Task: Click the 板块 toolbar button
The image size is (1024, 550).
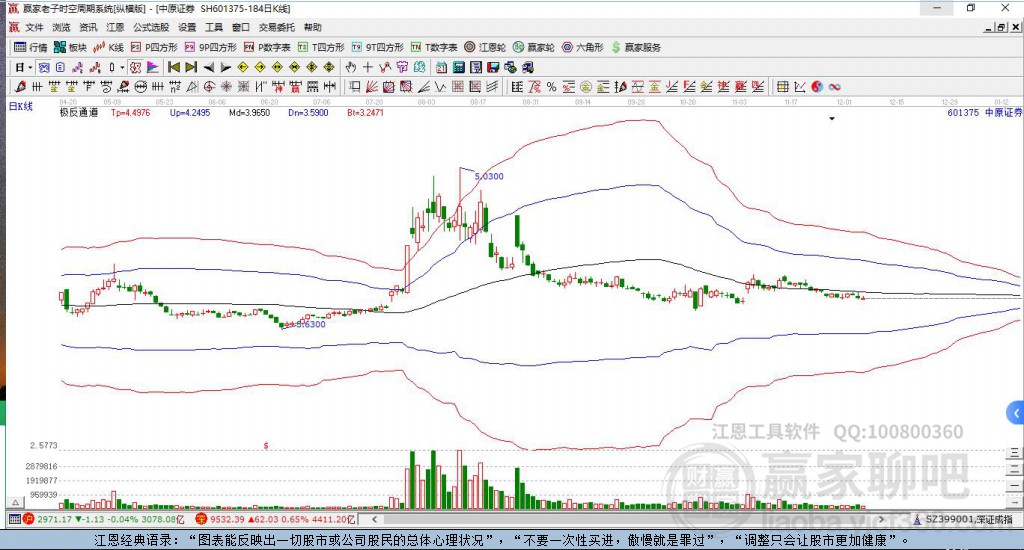Action: [x=71, y=47]
